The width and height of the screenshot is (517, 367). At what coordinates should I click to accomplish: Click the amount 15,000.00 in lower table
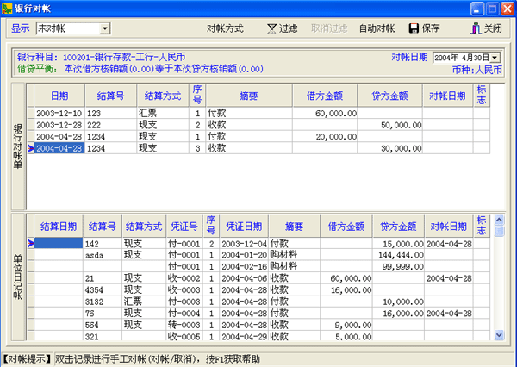399,244
